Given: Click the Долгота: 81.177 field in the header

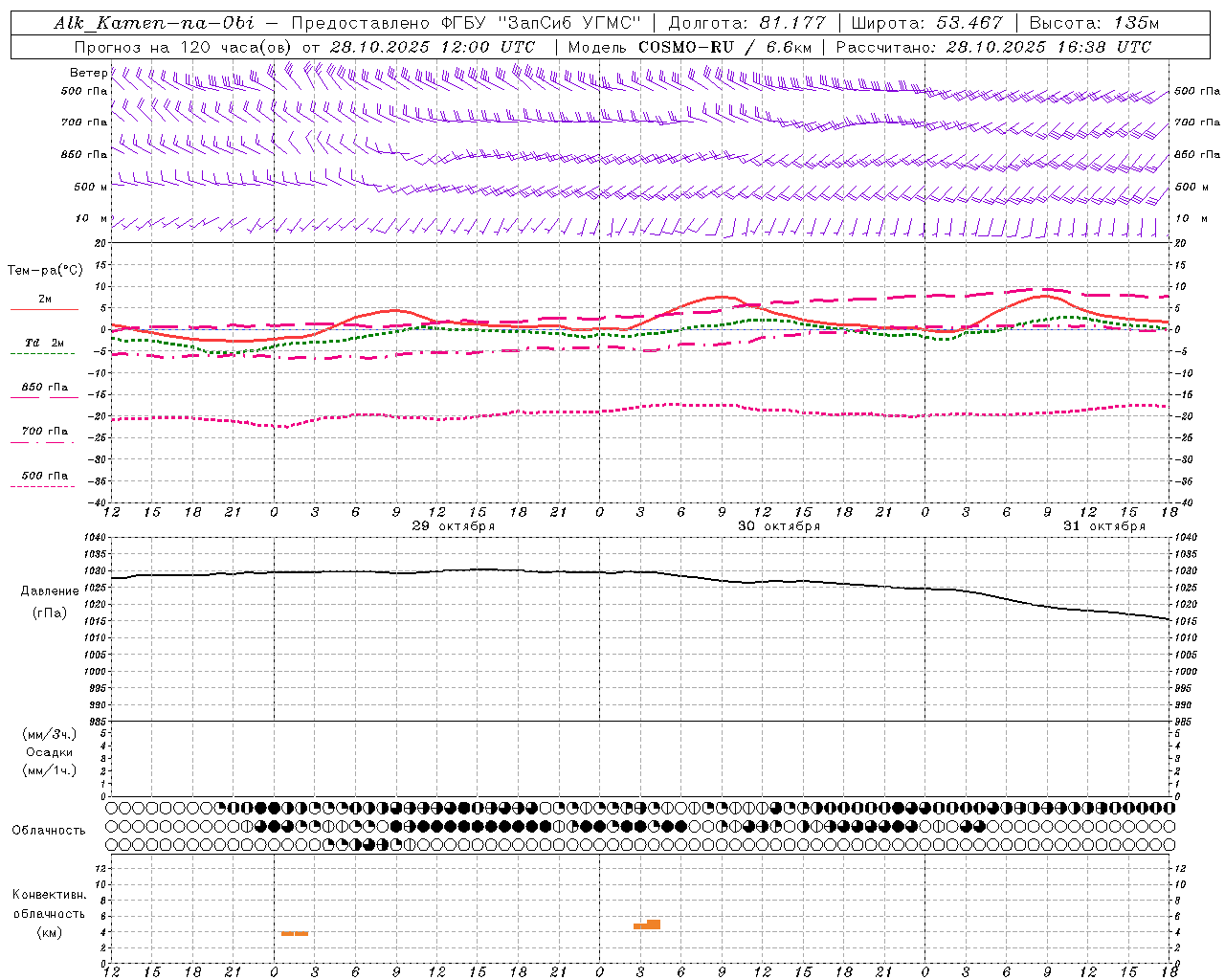Looking at the screenshot, I should tap(746, 23).
